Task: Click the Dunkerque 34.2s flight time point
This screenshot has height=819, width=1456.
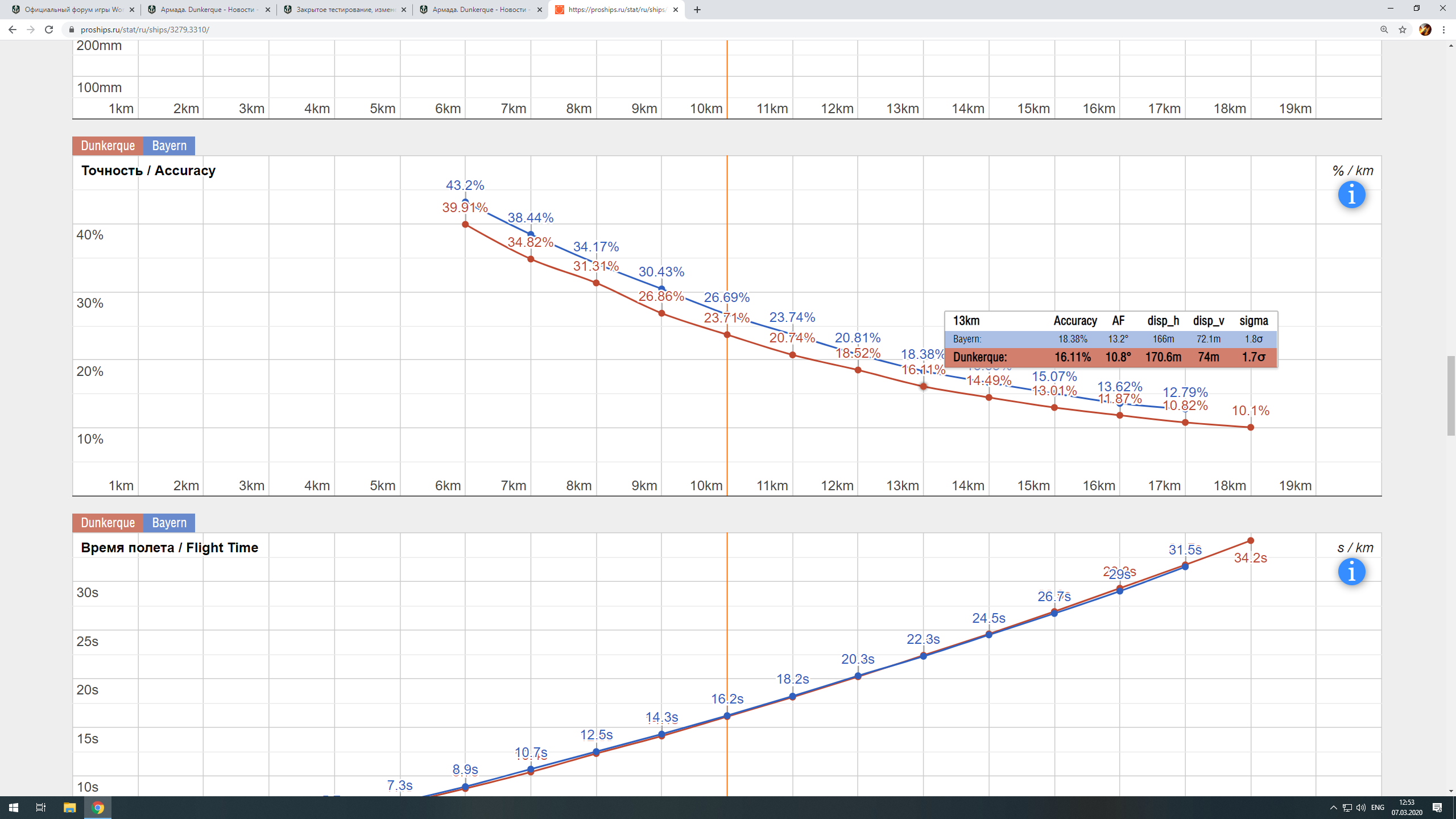Action: [x=1251, y=540]
